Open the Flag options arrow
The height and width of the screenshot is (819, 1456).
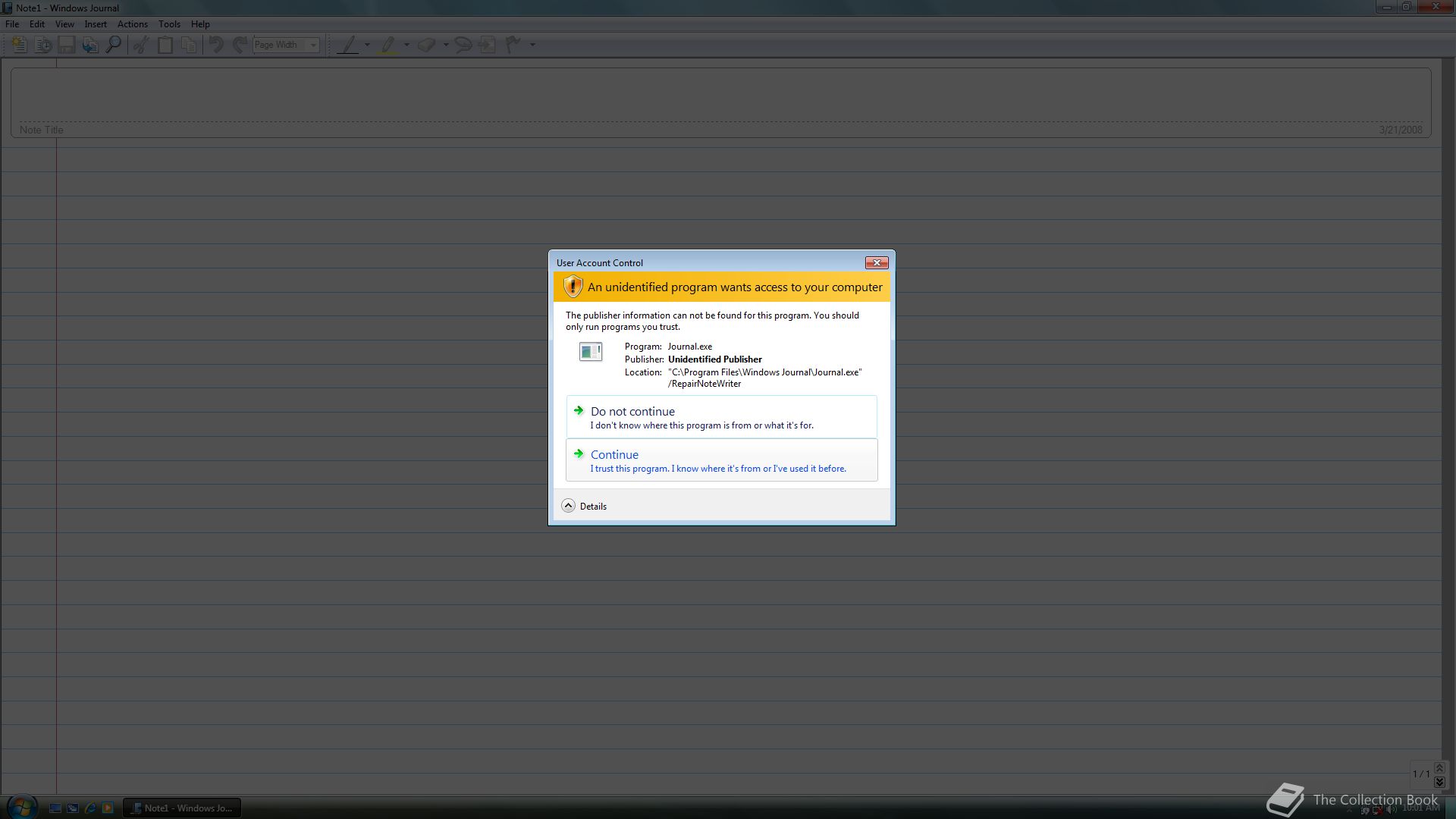point(533,45)
